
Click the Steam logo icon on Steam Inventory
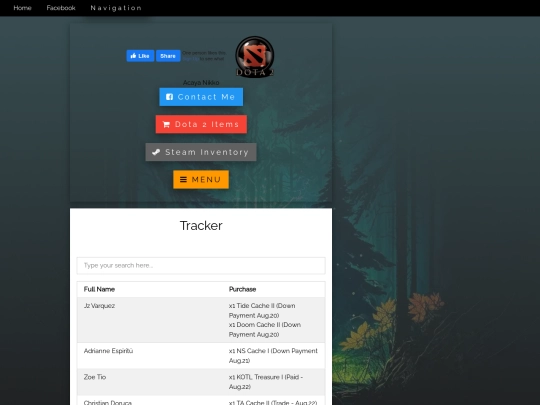[x=156, y=152]
